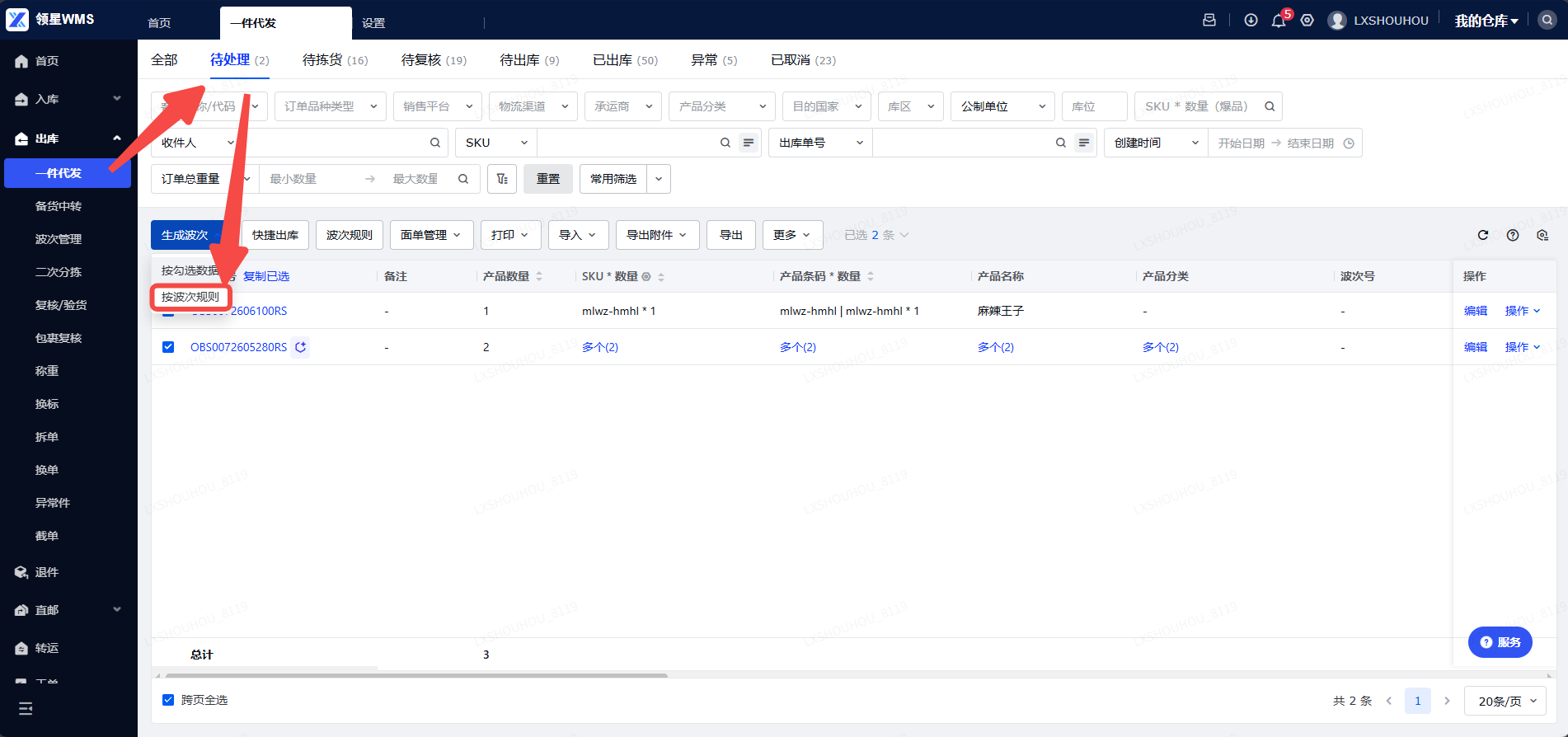This screenshot has width=1568, height=737.
Task: Open the 订单品种类型 dropdown
Action: point(330,106)
